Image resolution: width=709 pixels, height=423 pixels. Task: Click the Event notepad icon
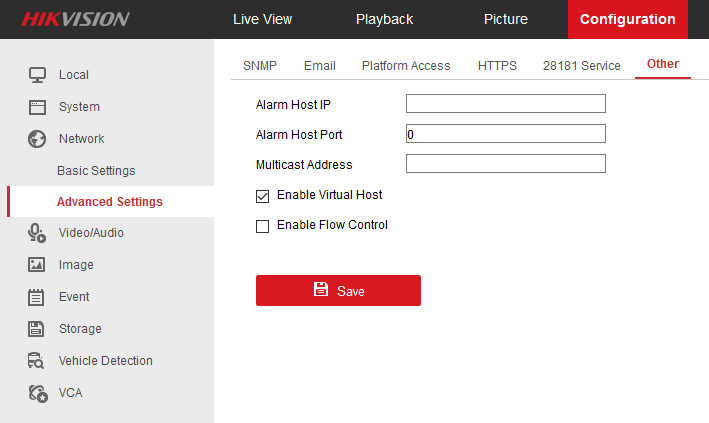(x=37, y=297)
